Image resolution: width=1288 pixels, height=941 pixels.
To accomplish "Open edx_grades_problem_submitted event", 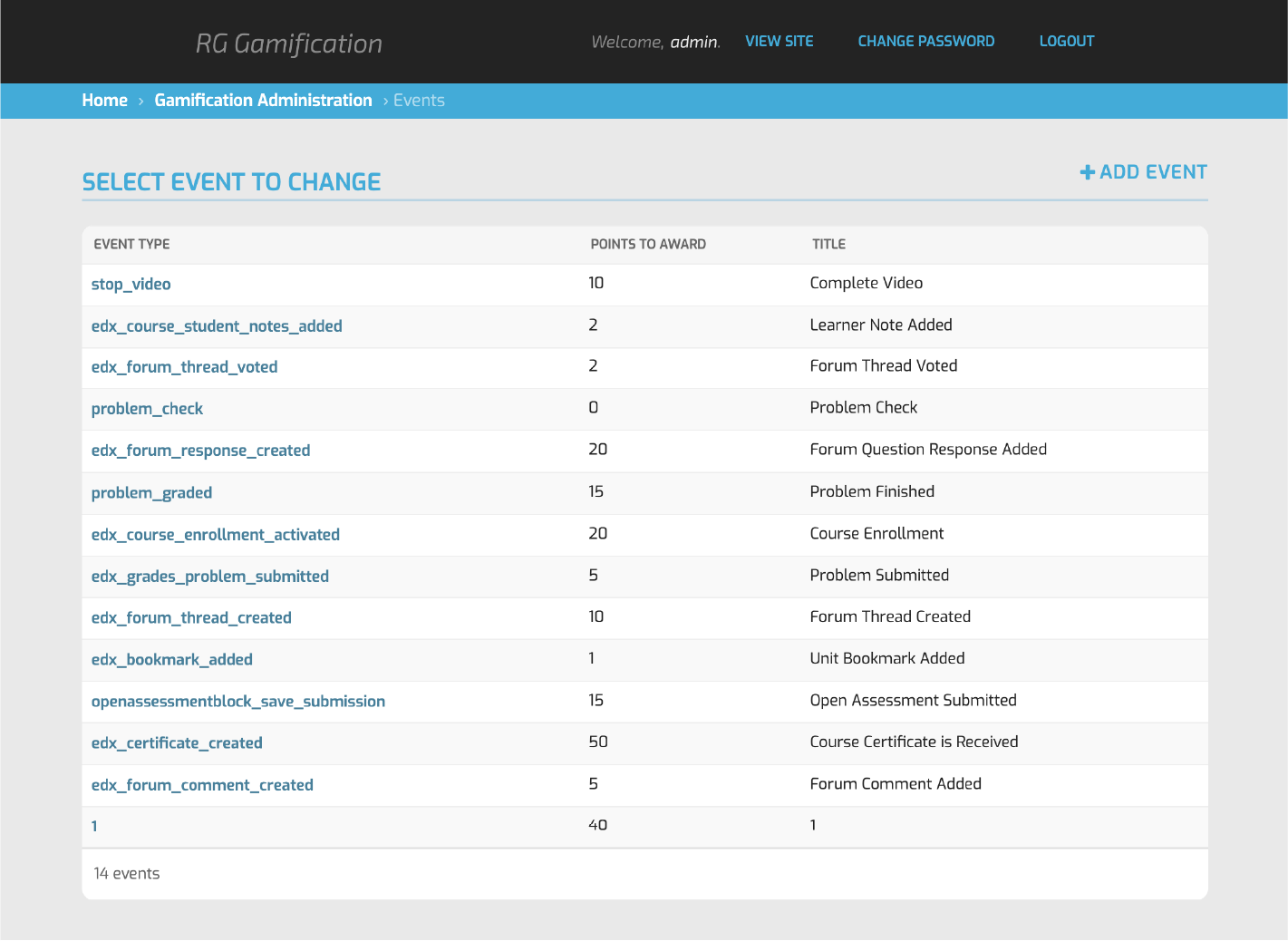I will (210, 576).
